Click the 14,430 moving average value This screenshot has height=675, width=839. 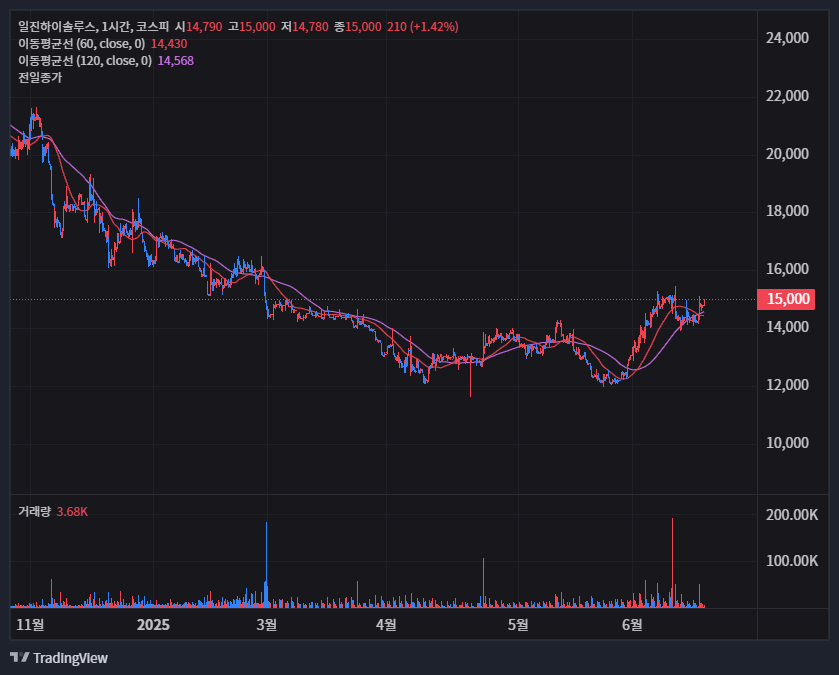coord(169,44)
